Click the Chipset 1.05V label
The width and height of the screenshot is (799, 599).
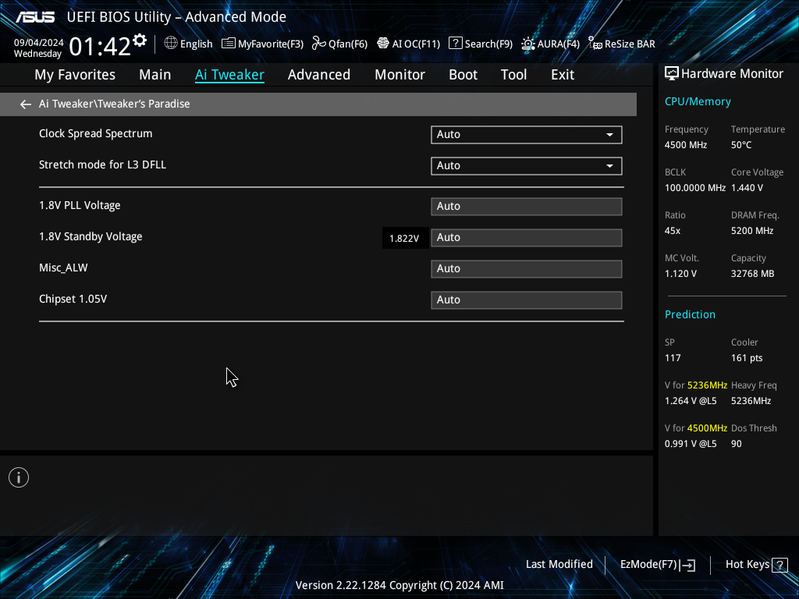[73, 299]
